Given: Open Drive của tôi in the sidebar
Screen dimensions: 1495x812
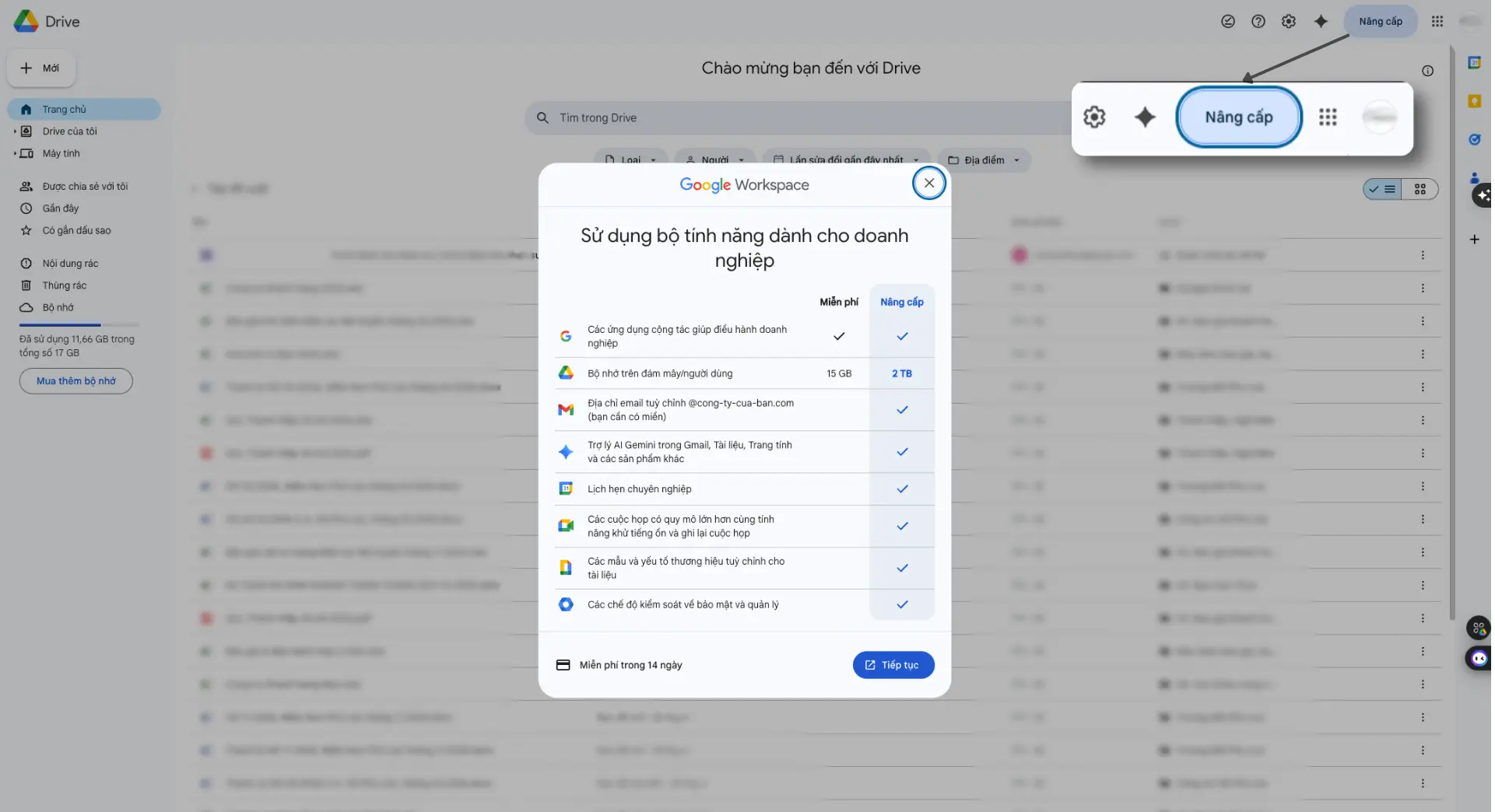Looking at the screenshot, I should pos(70,131).
